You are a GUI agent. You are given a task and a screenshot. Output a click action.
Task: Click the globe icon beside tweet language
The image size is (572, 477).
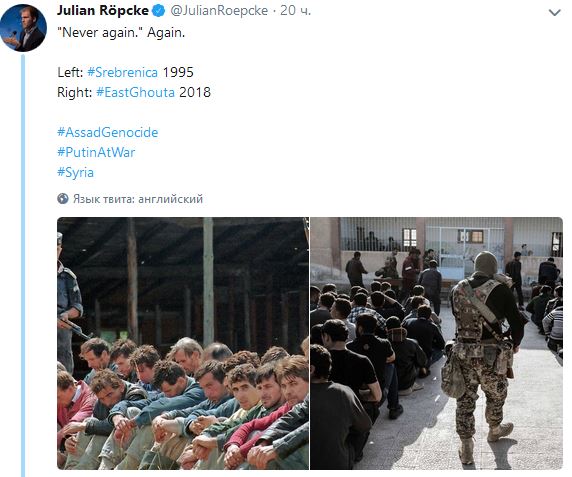63,199
